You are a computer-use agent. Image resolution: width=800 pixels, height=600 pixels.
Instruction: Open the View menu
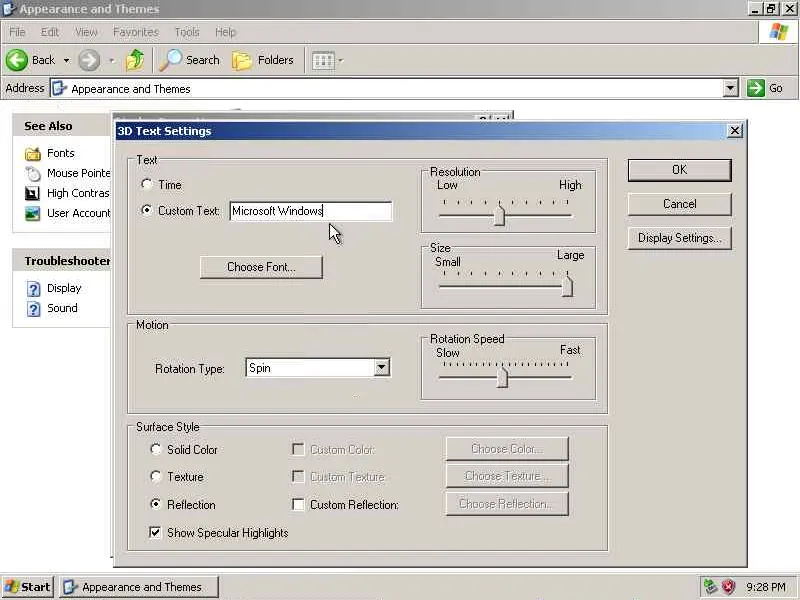pos(86,32)
